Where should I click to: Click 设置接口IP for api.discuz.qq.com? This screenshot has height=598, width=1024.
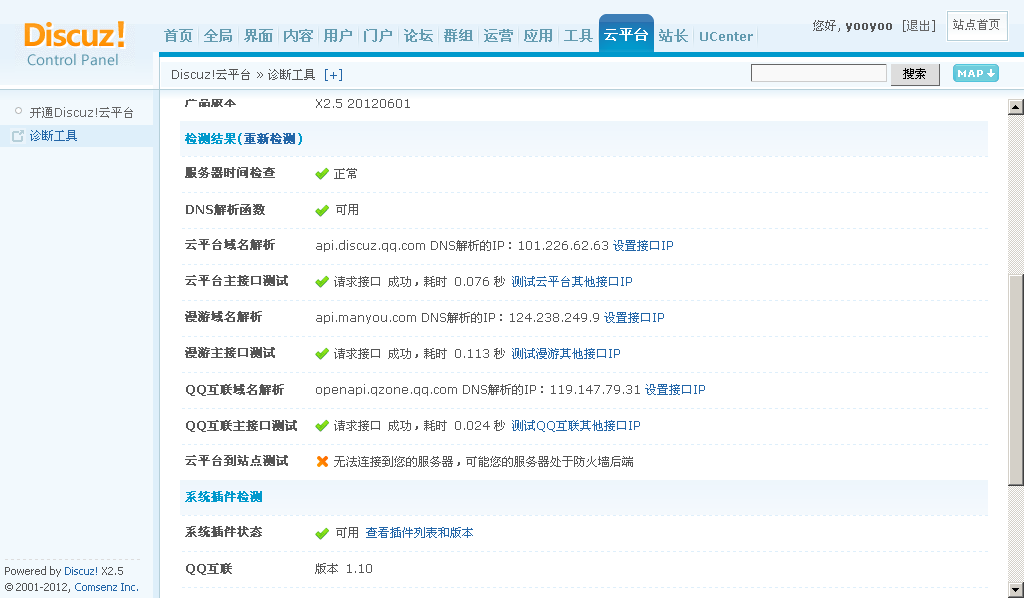pos(643,246)
